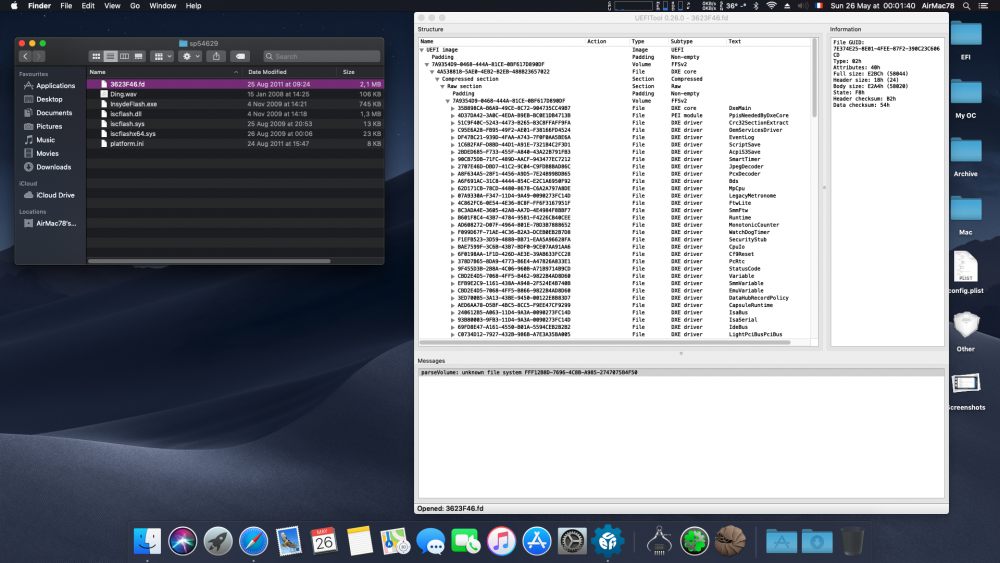Click the Finder edit tags button
The width and height of the screenshot is (1000, 563).
[x=240, y=56]
